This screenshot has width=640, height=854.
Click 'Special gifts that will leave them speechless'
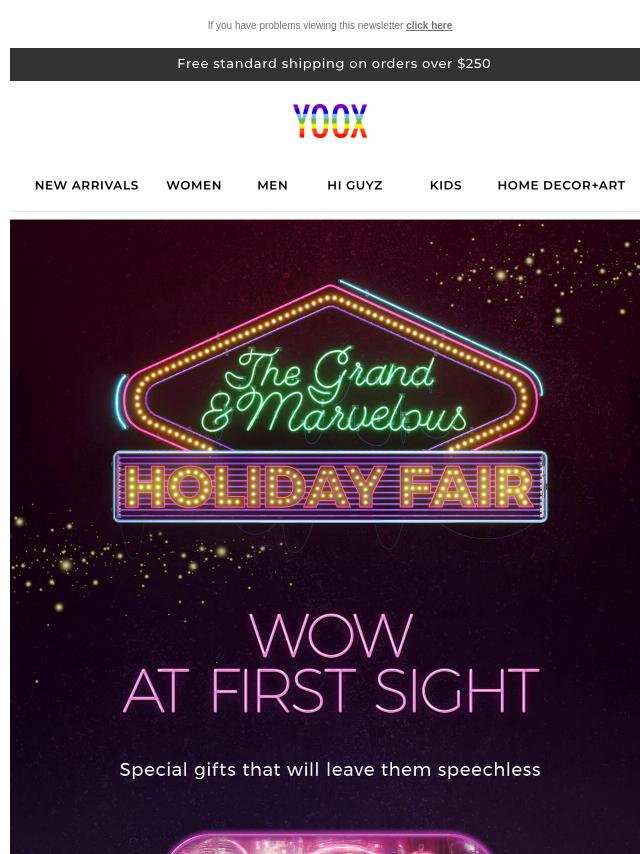tap(330, 770)
